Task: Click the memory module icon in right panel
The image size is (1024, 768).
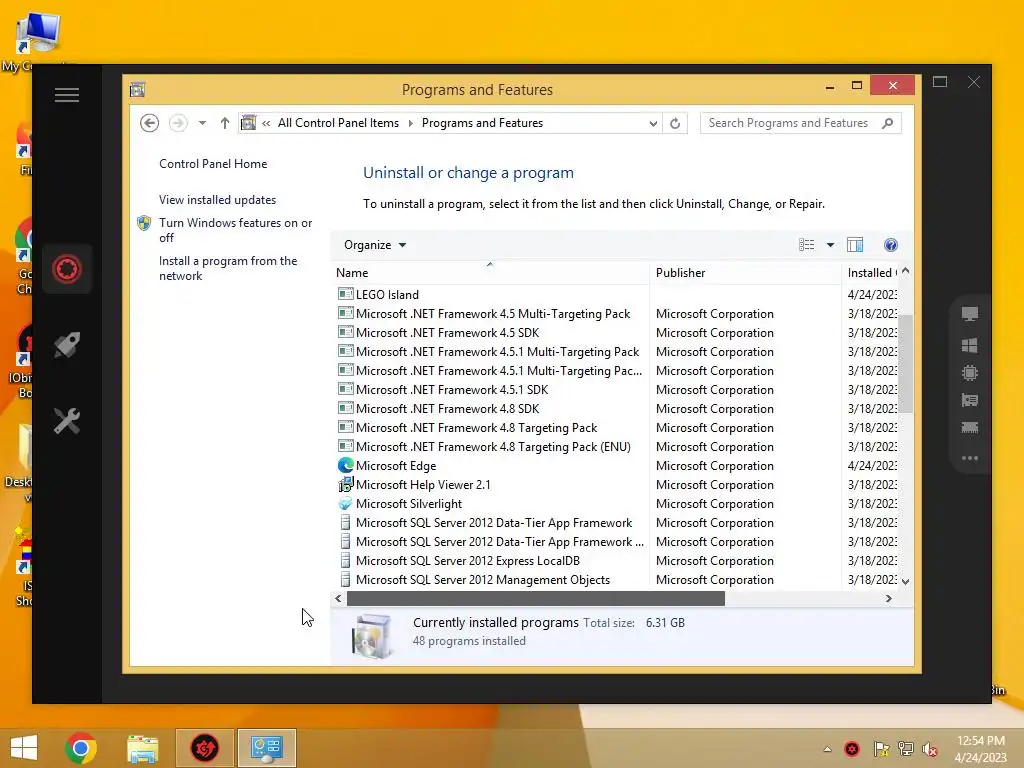Action: click(970, 428)
